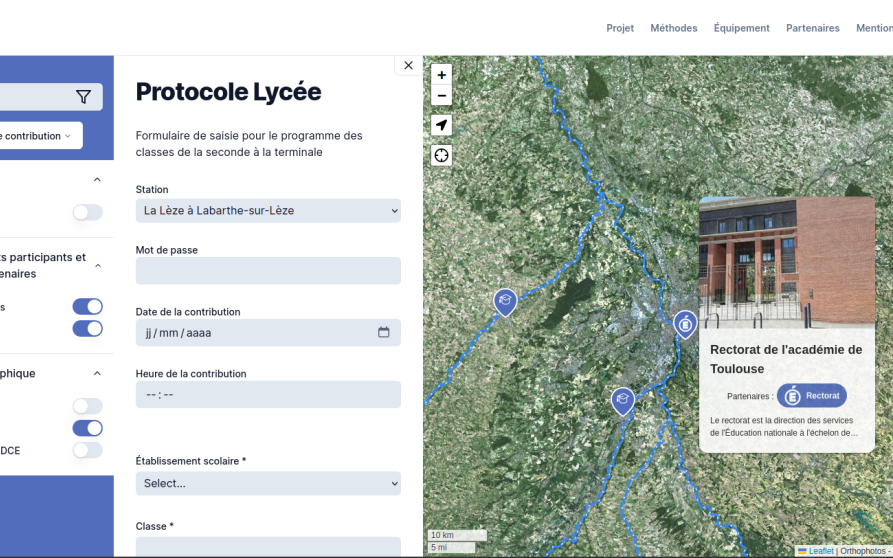Open the Partenaires menu item
893x558 pixels.
813,28
